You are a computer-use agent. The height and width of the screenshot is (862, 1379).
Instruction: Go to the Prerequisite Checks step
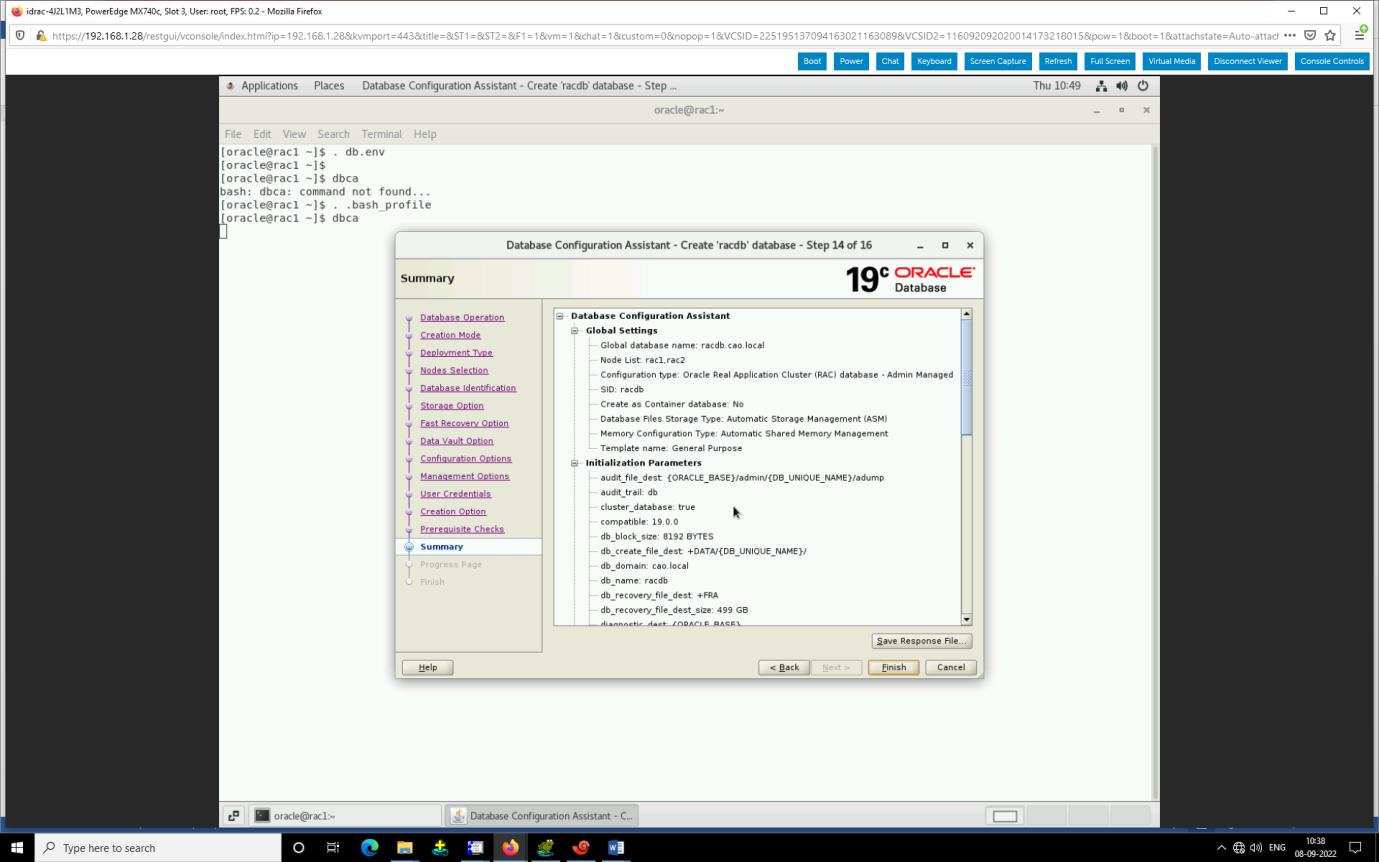[462, 529]
